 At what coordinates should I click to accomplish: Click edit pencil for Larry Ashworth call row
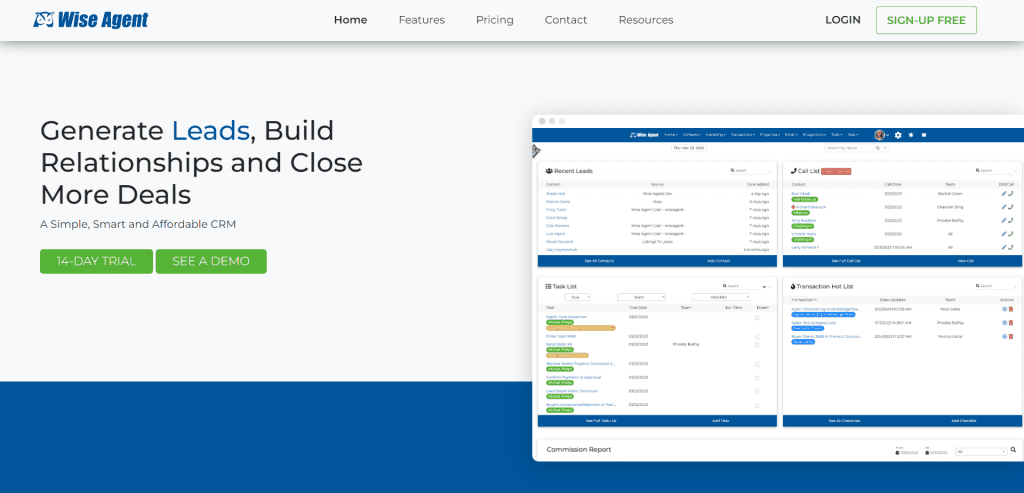(x=1004, y=247)
